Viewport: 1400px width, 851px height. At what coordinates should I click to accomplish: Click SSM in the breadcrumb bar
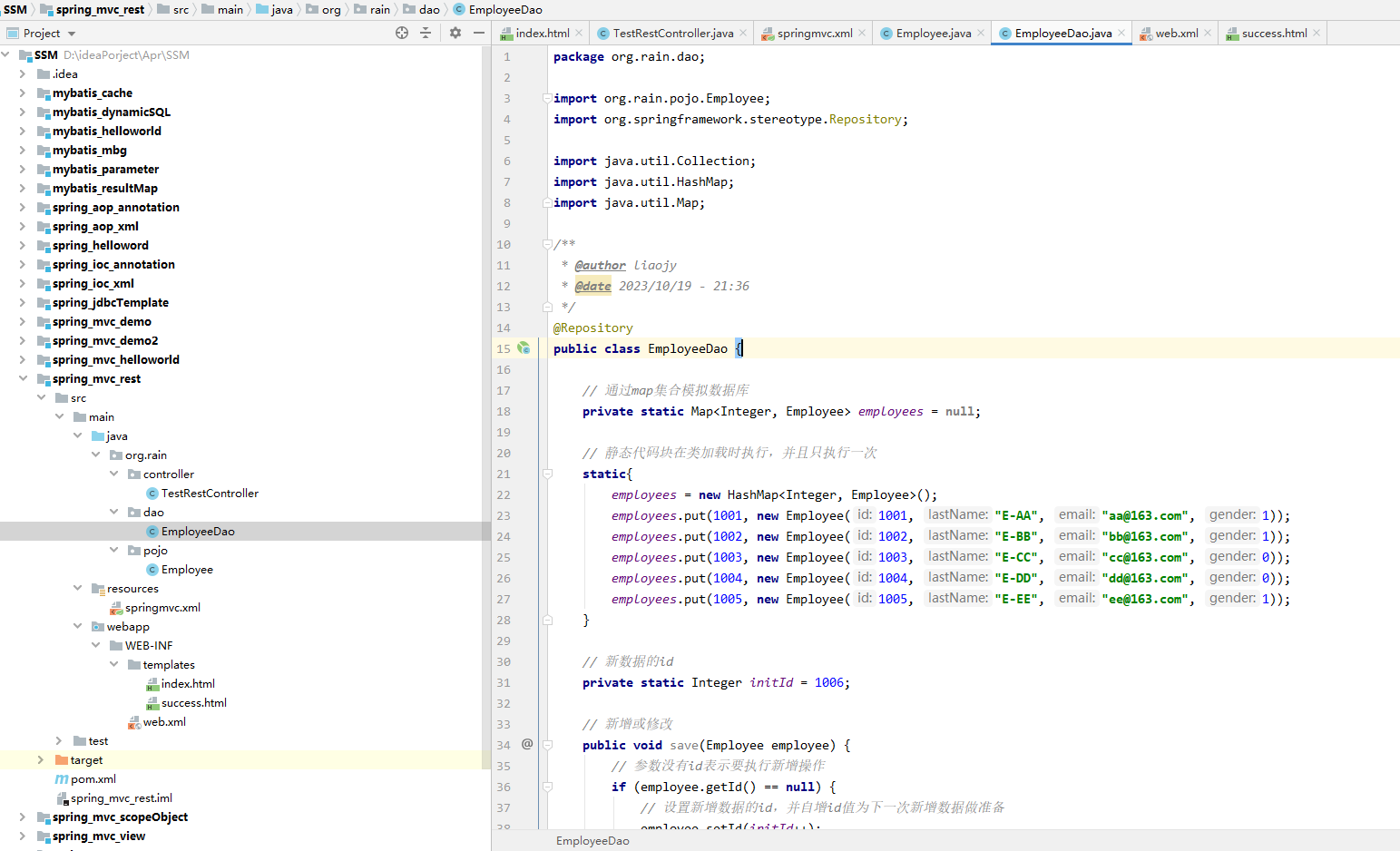point(15,9)
